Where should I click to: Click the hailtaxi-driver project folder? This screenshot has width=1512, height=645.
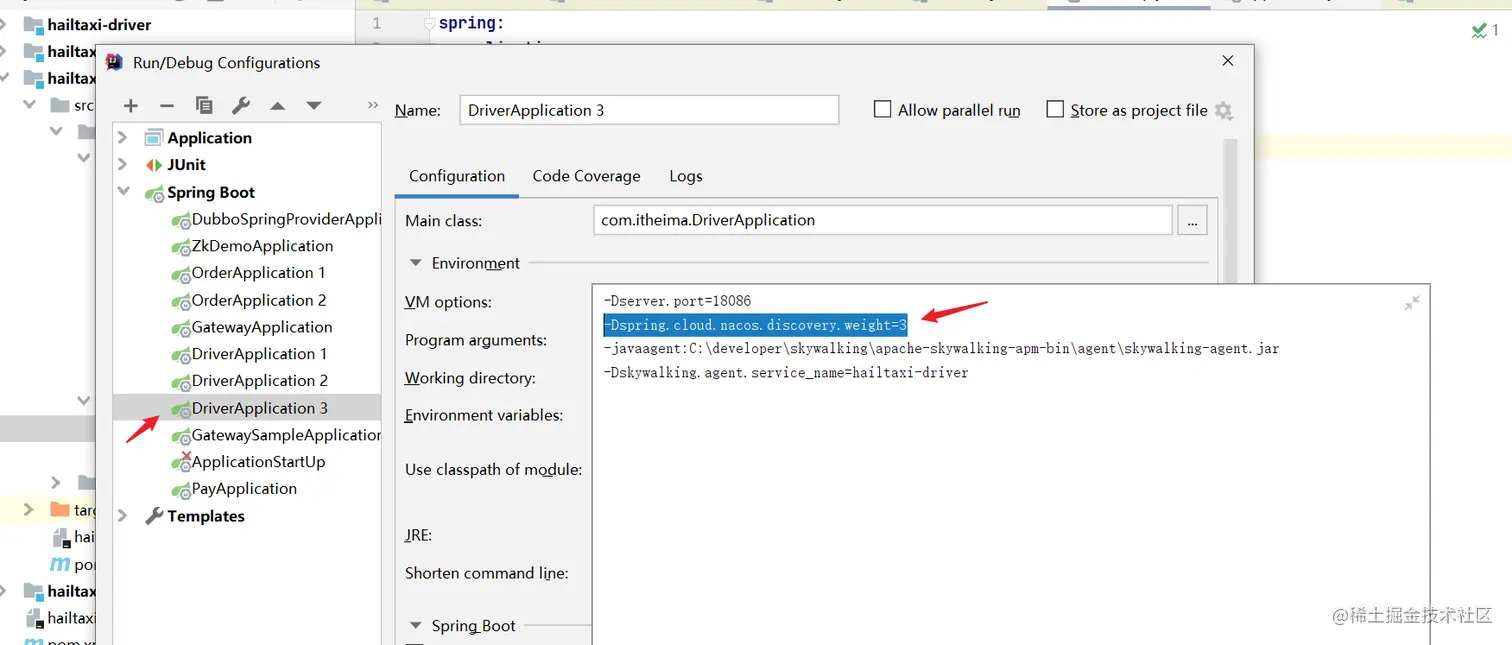click(89, 24)
